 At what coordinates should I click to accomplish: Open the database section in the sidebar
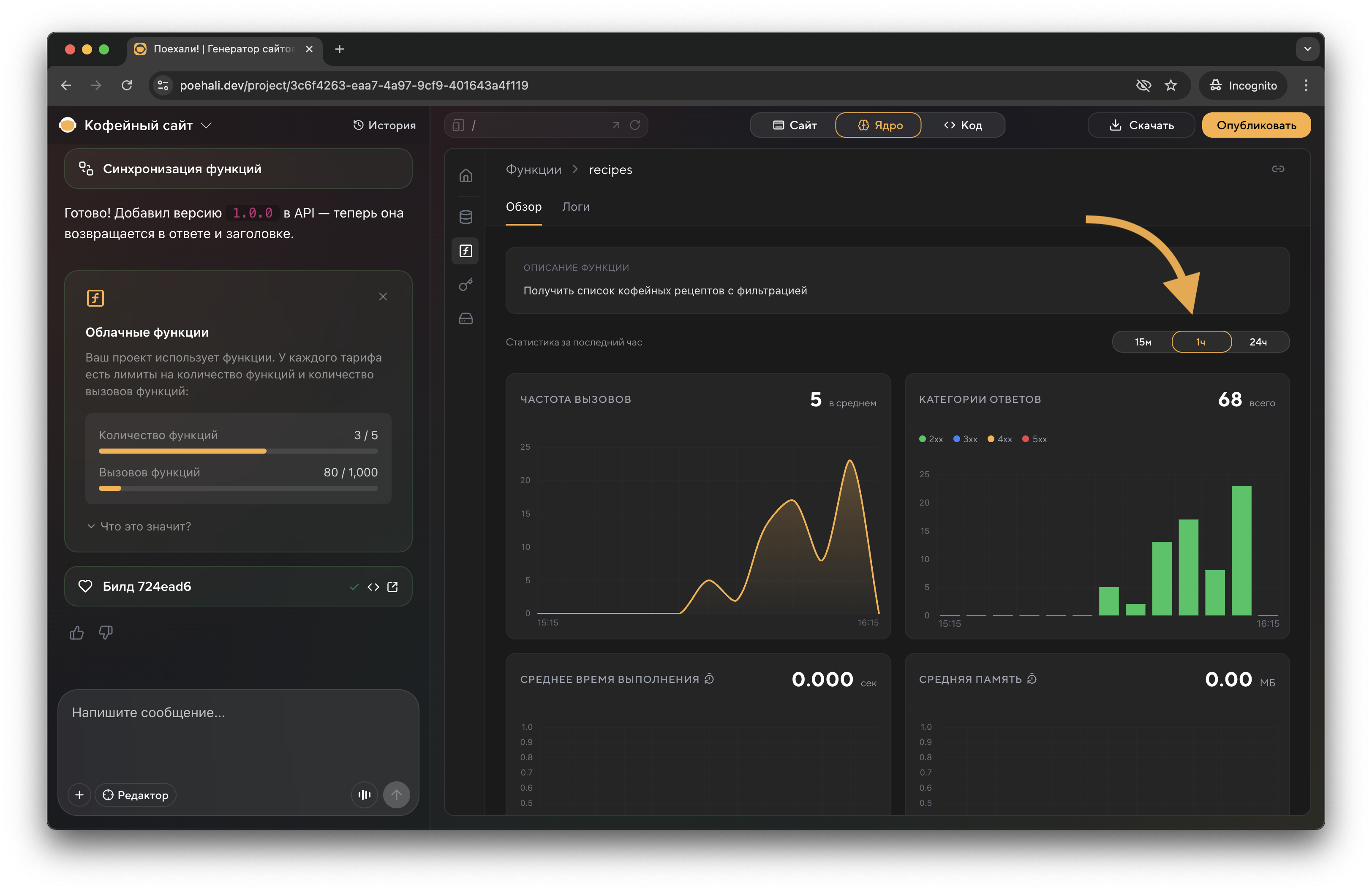pos(466,217)
